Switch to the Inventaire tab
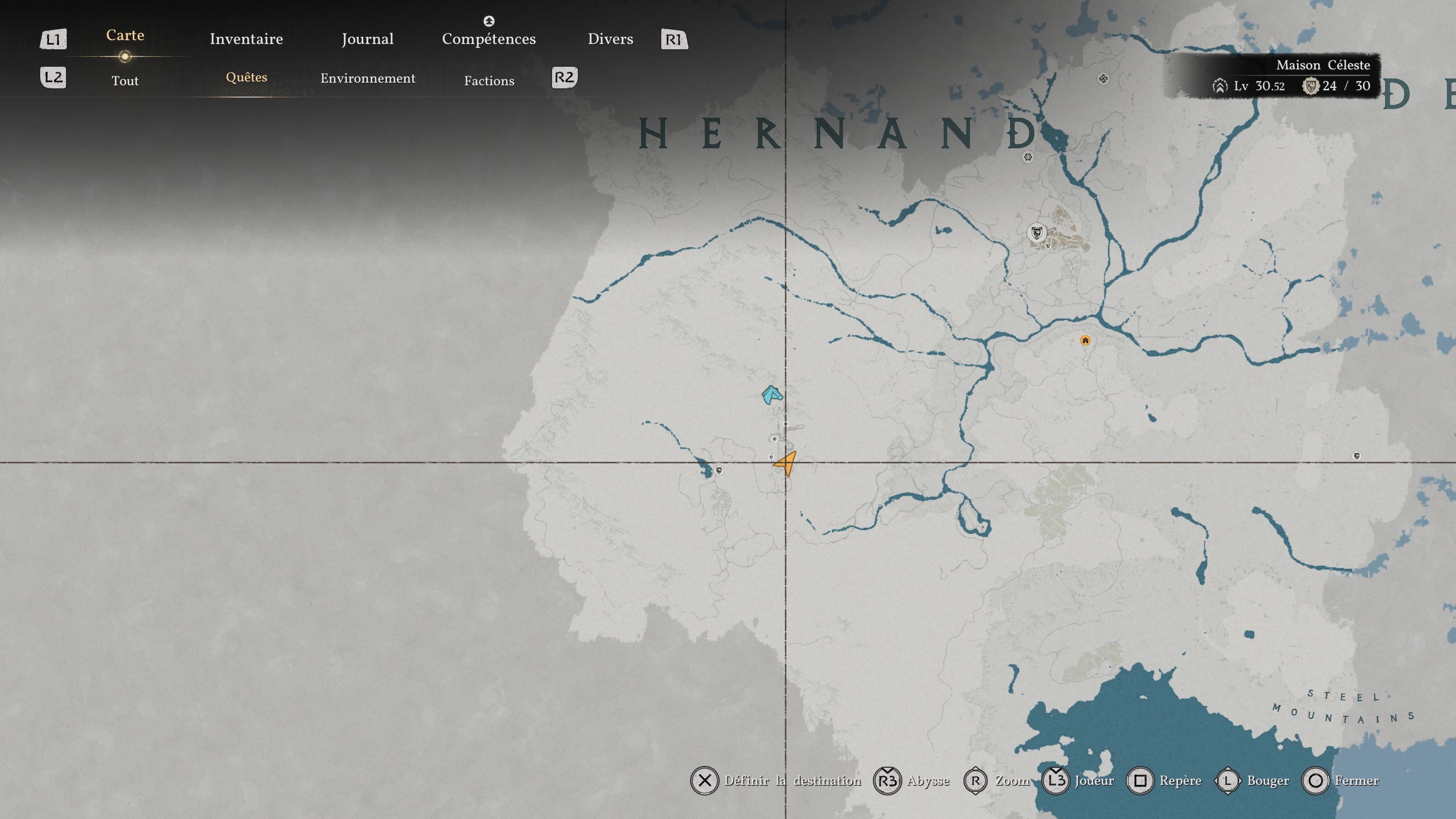Screen dimensions: 1456x819 pos(246,39)
